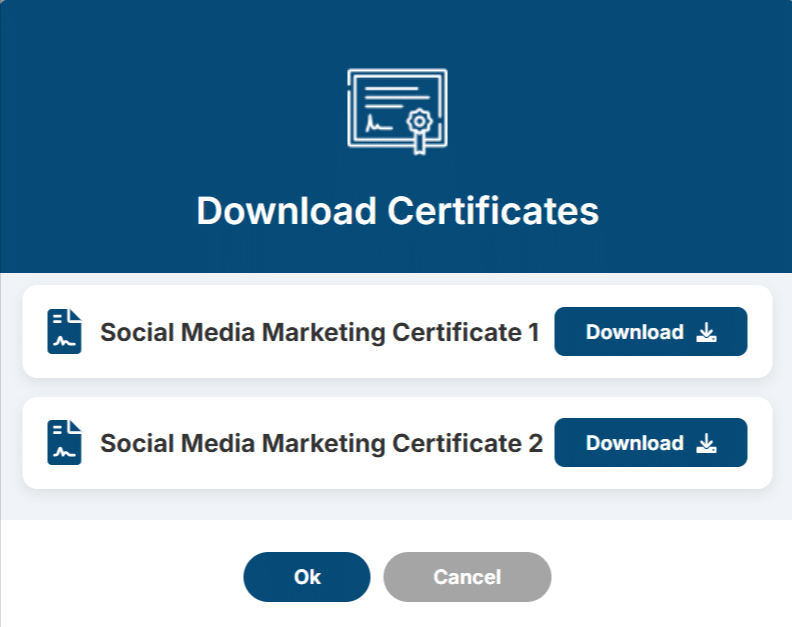Confirm with the Ok button
This screenshot has width=792, height=627.
(x=307, y=576)
